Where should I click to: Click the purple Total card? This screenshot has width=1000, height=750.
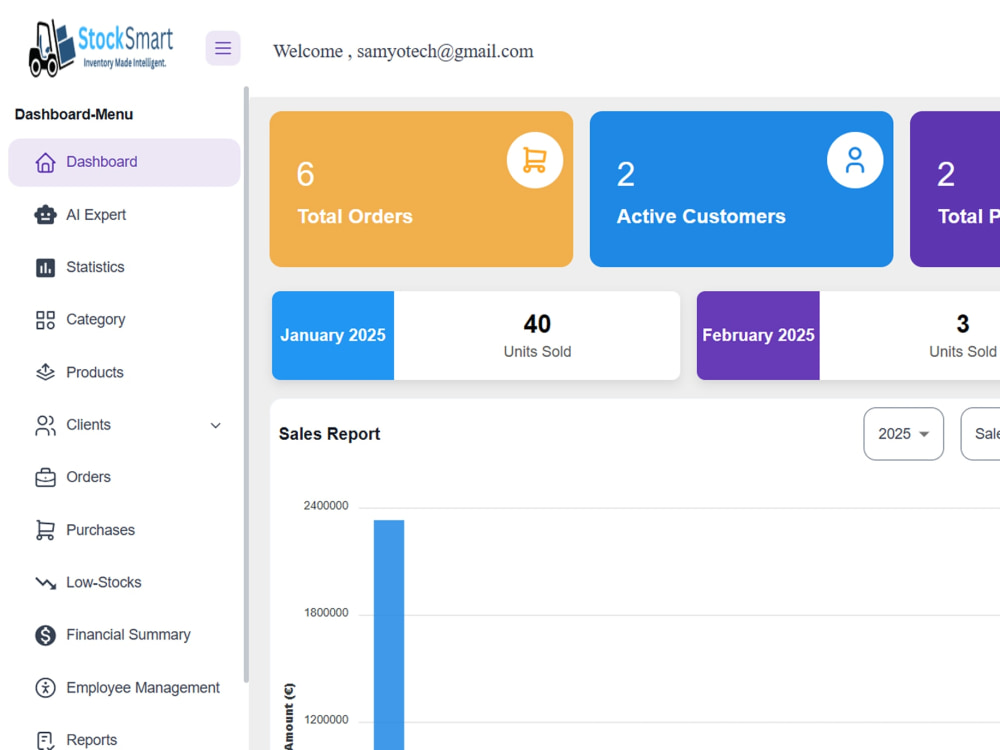[955, 189]
